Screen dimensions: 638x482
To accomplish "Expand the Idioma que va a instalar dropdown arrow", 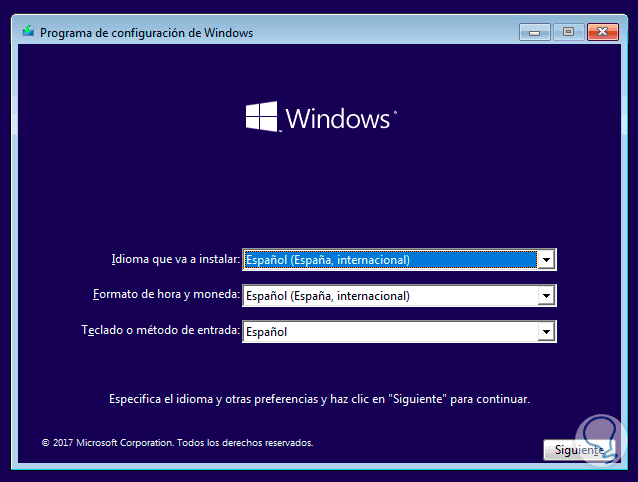I will click(x=546, y=260).
